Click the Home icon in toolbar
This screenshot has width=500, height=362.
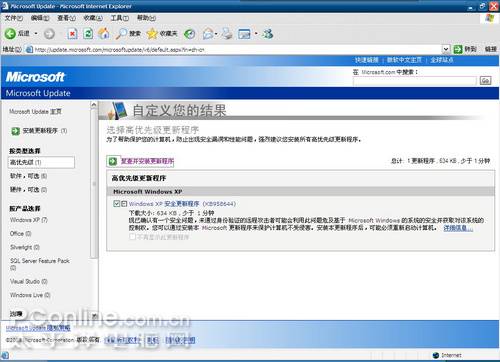coord(104,33)
